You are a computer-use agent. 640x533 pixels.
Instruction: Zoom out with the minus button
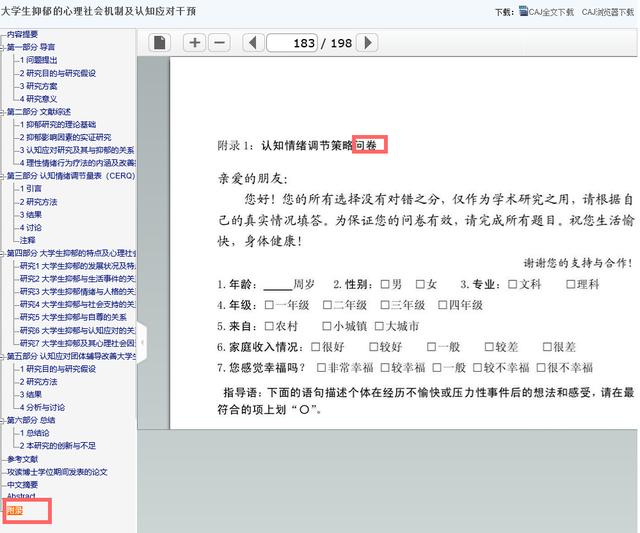(219, 42)
